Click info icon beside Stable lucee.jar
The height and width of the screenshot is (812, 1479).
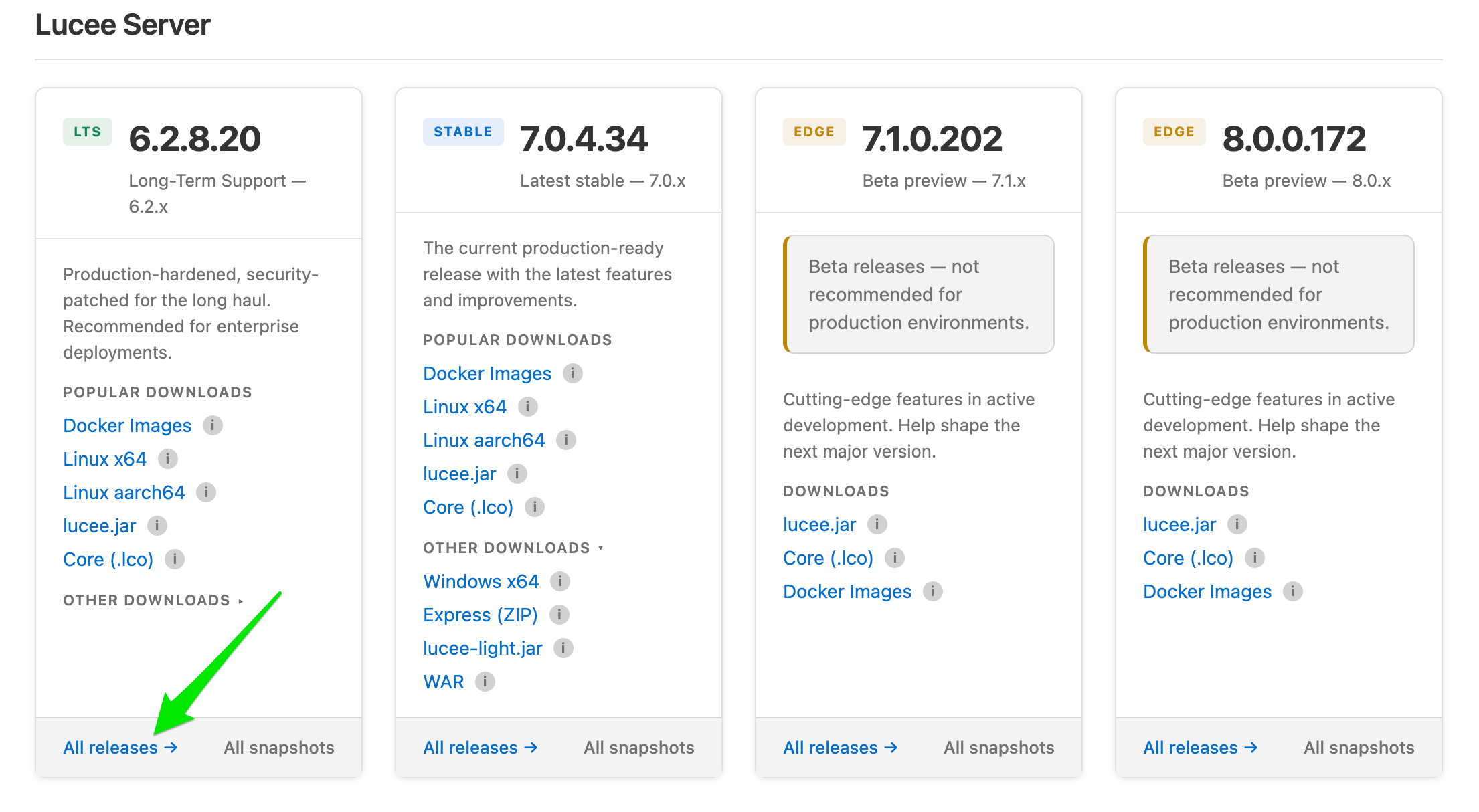point(517,474)
